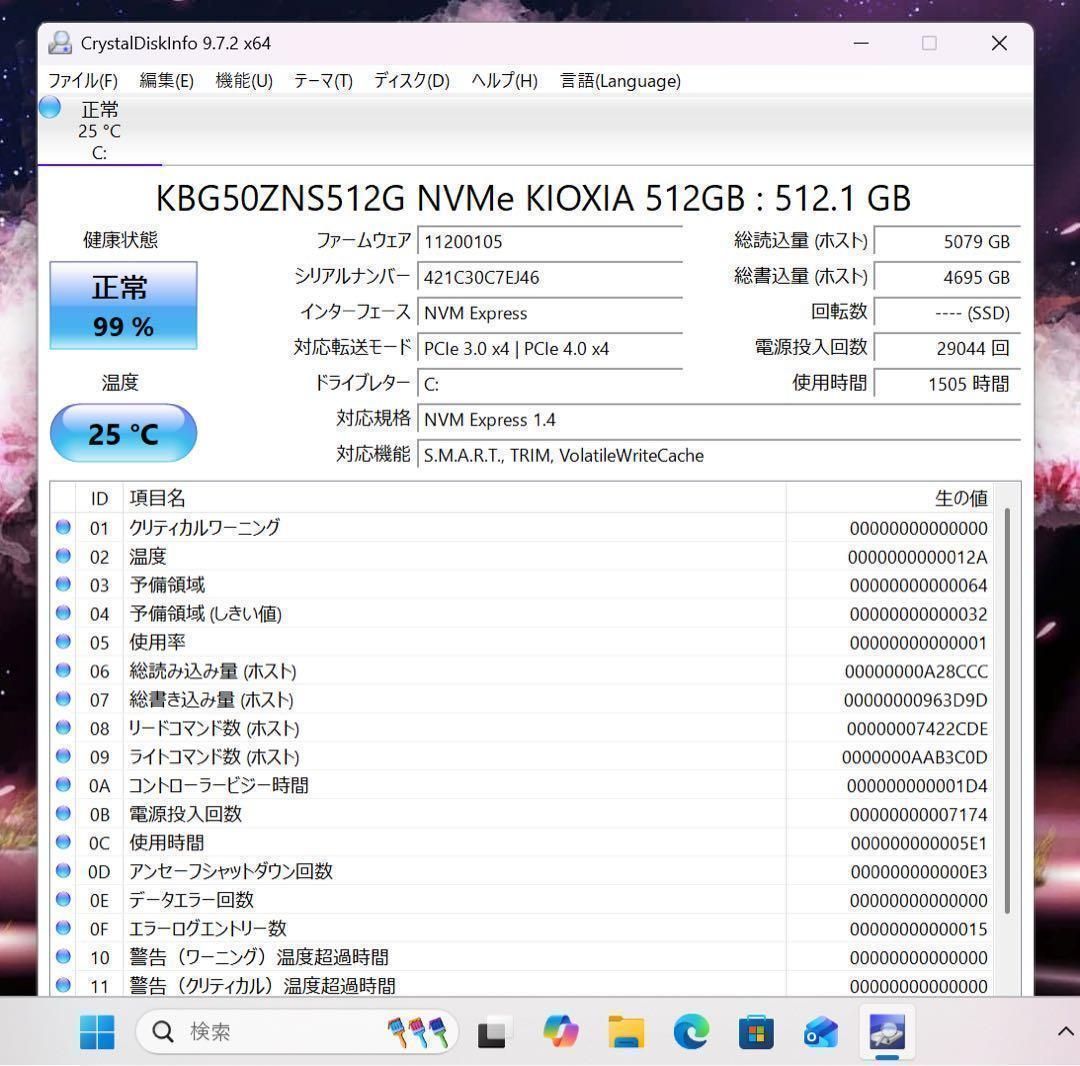Screen dimensions: 1080x1066
Task: Open the ファイル menu
Action: [85, 81]
